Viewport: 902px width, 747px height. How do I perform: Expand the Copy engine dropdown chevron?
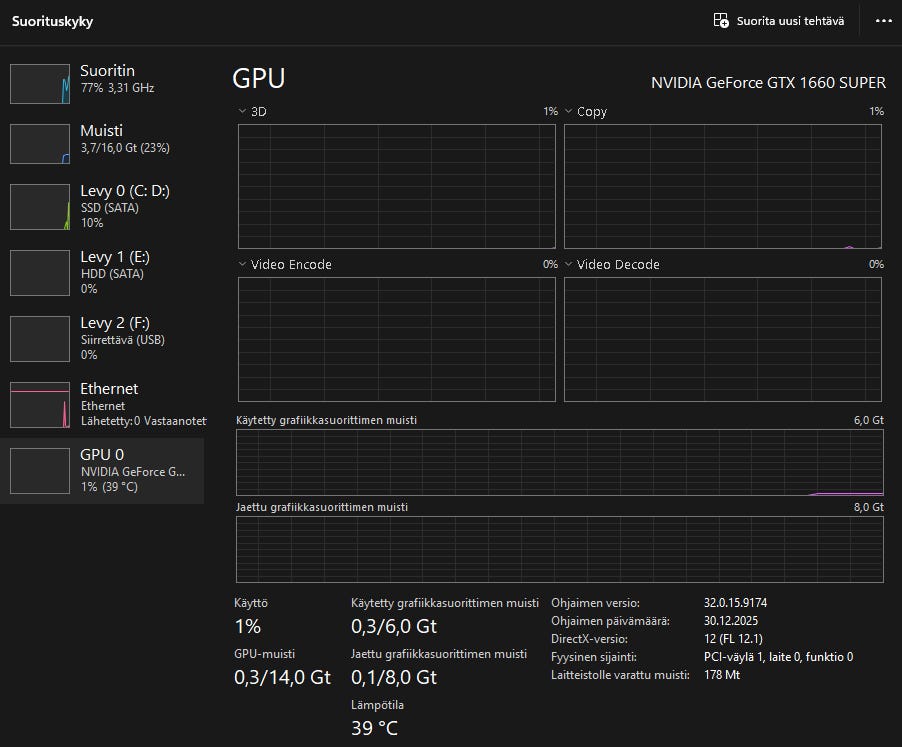click(569, 112)
